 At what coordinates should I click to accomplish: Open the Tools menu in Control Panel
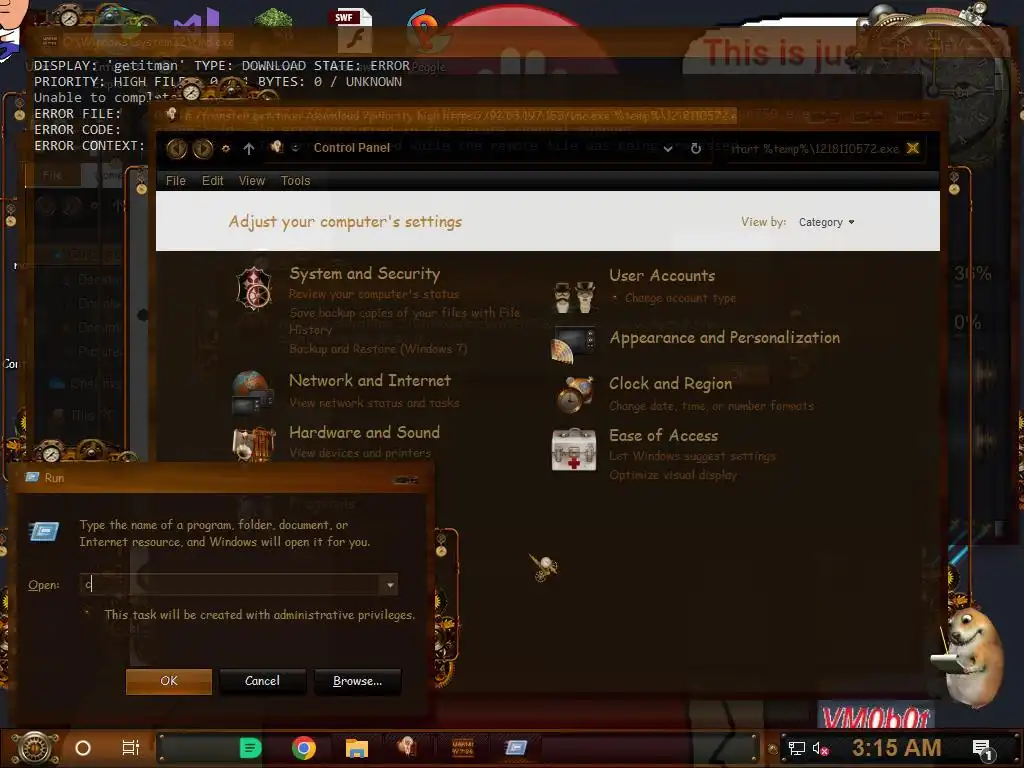(x=295, y=181)
